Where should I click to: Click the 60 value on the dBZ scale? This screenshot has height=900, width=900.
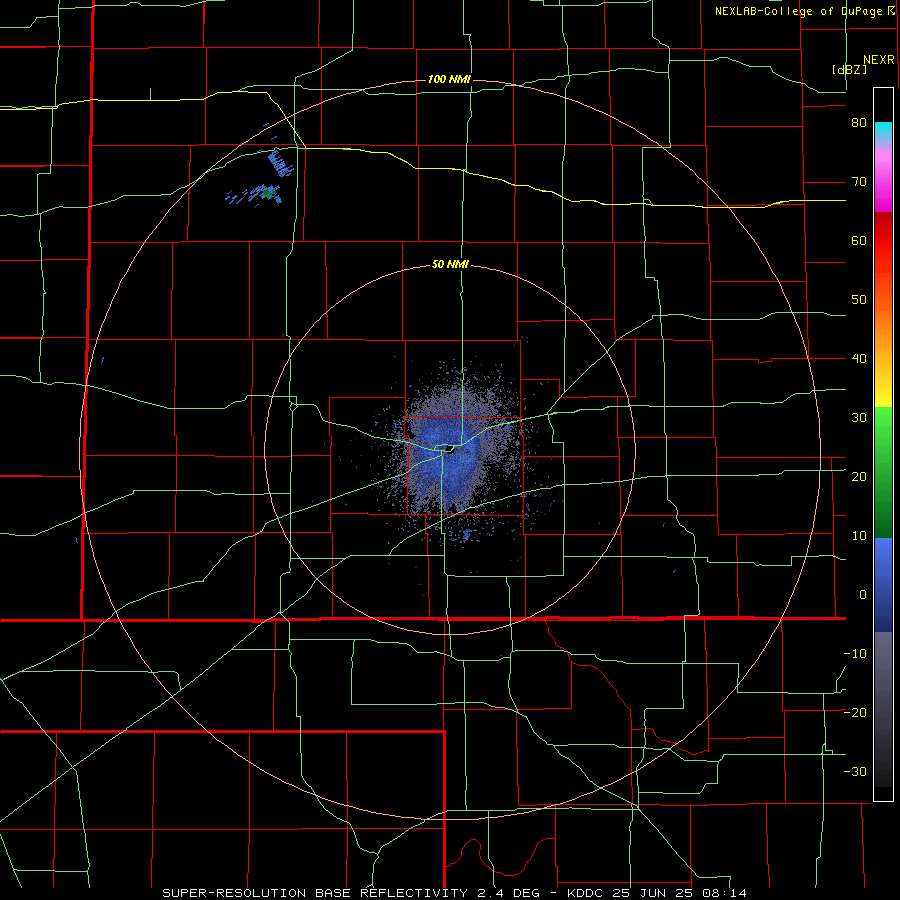coord(859,241)
